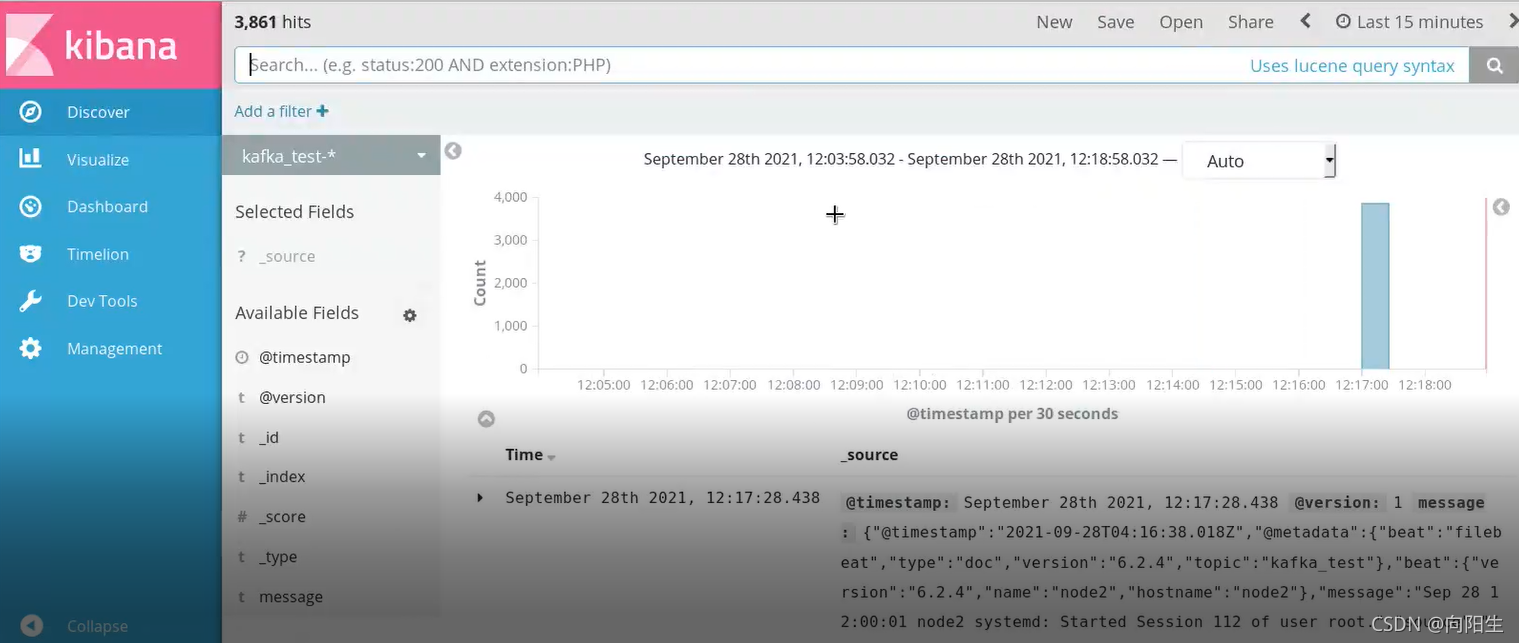Click Open in the top menu

[x=1181, y=22]
